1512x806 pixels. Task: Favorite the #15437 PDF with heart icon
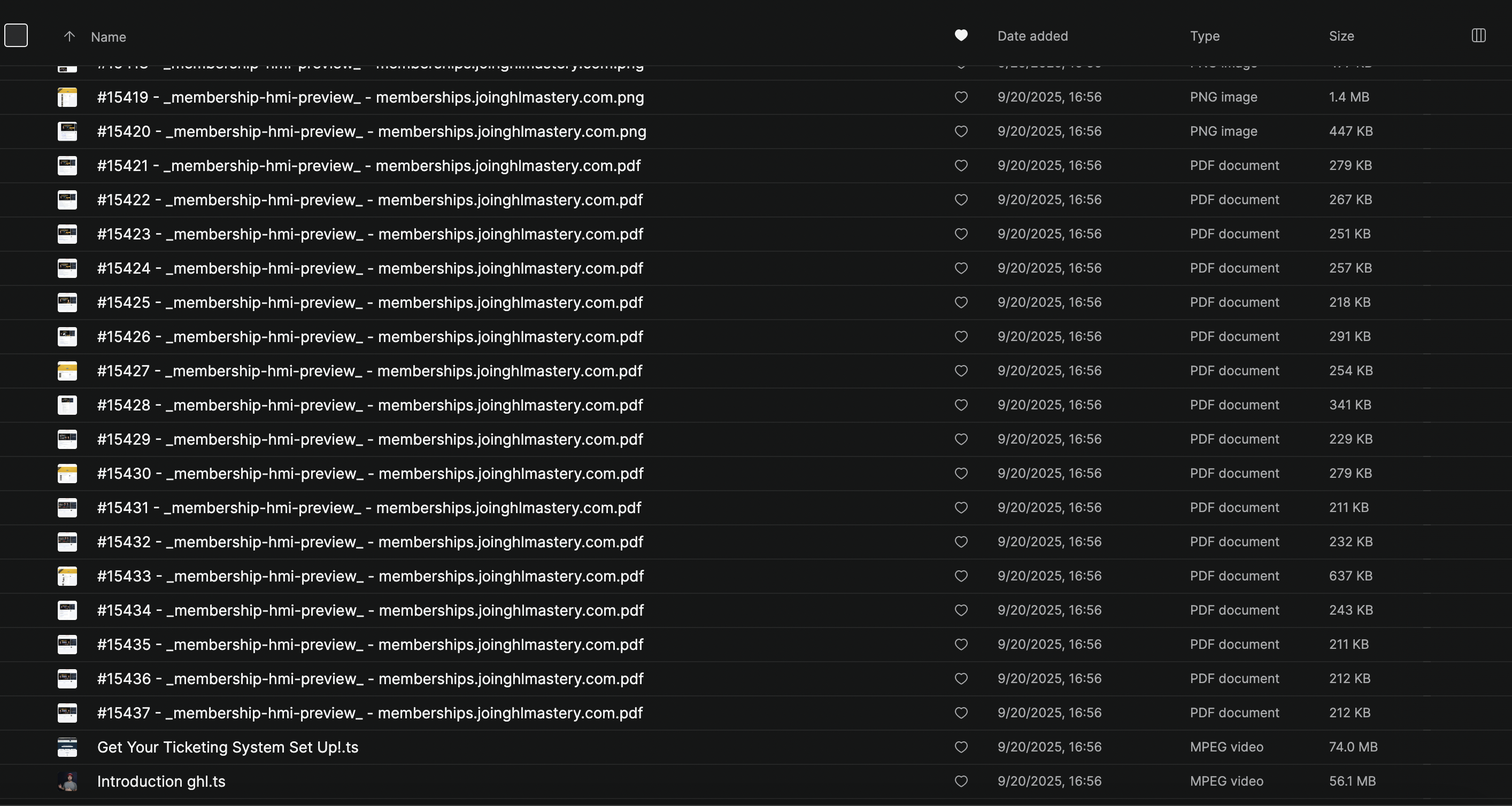[961, 712]
